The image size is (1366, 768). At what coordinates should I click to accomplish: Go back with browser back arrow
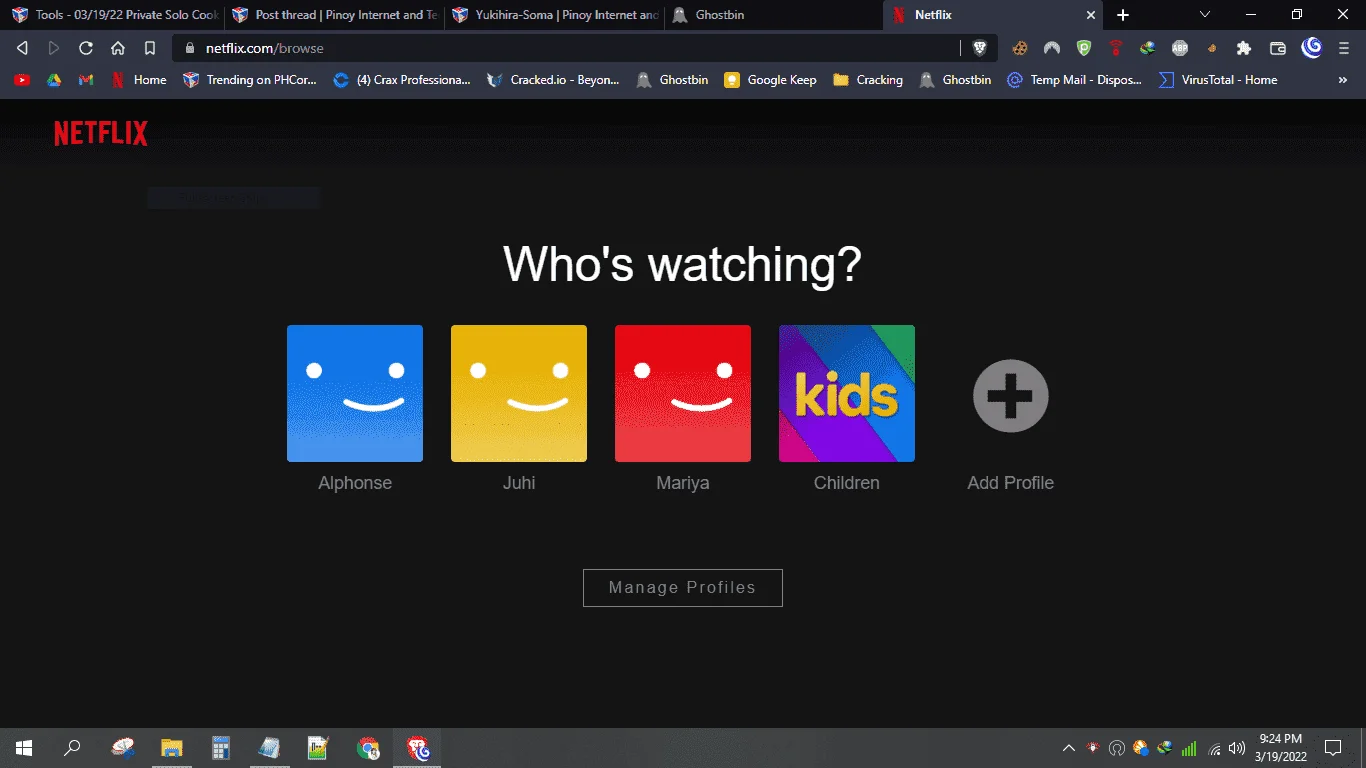[22, 48]
